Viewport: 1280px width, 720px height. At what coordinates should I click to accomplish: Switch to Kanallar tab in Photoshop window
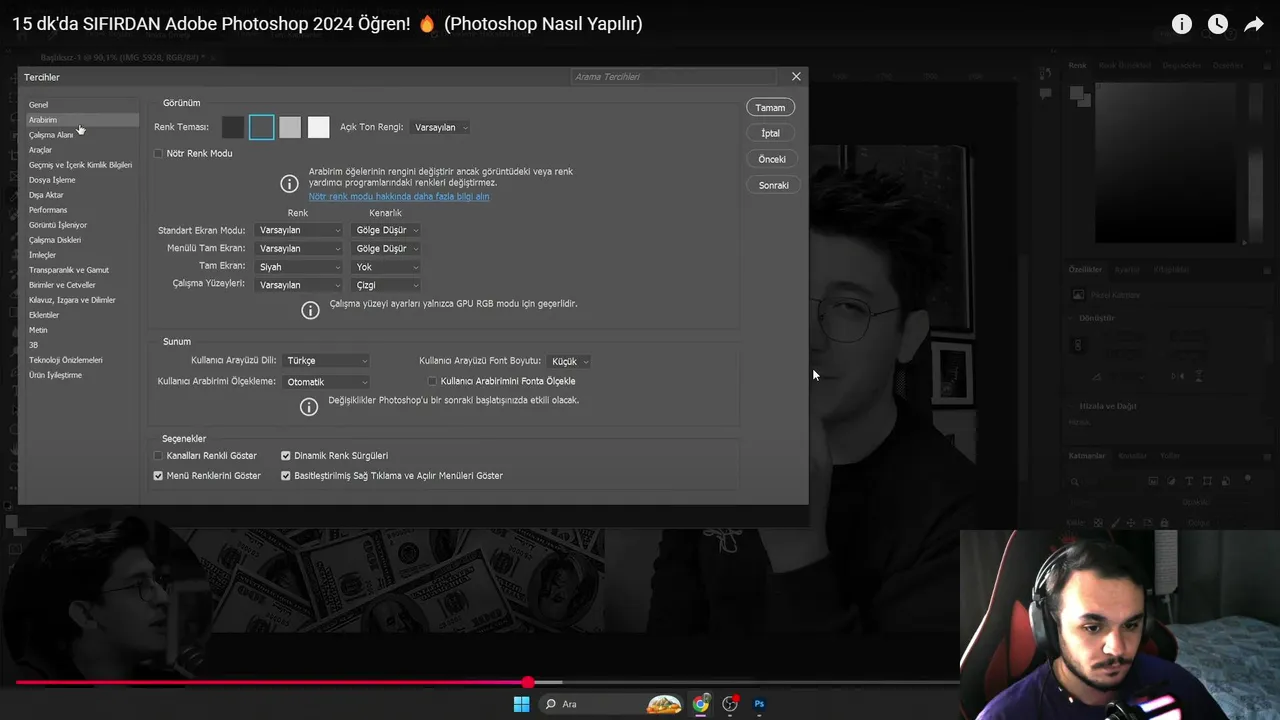[1132, 456]
